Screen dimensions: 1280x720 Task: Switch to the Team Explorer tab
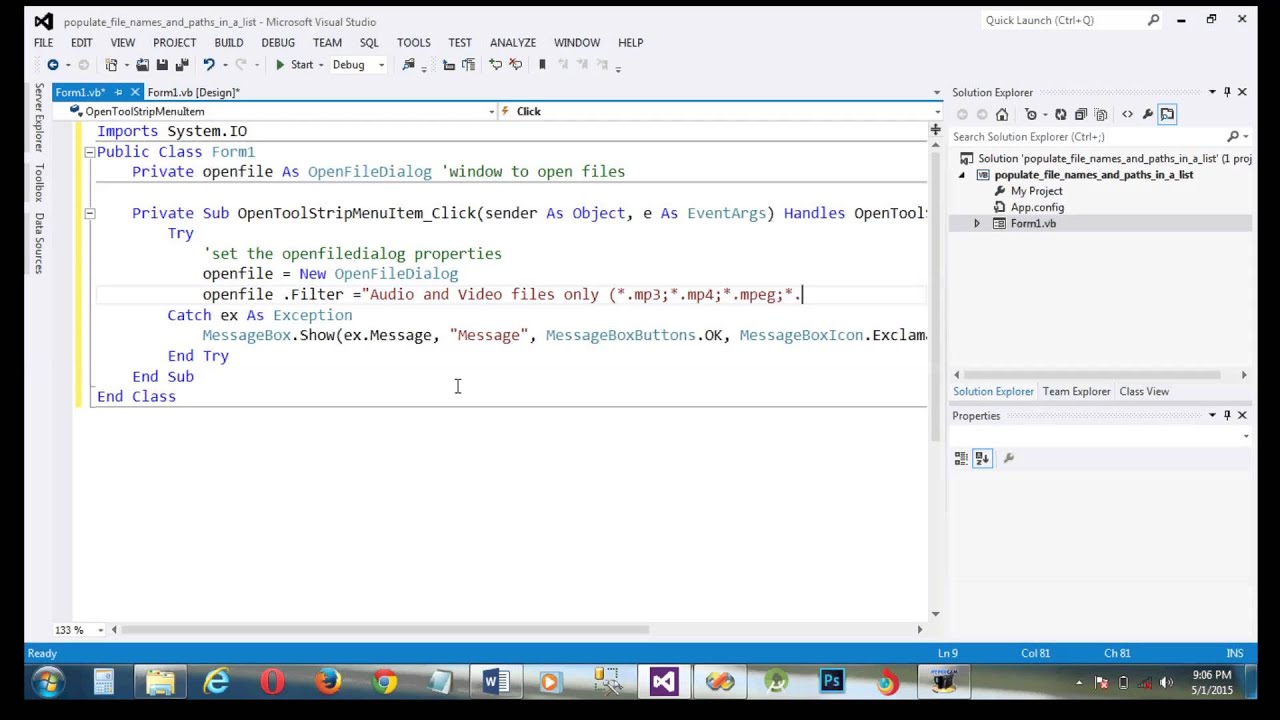click(1076, 392)
